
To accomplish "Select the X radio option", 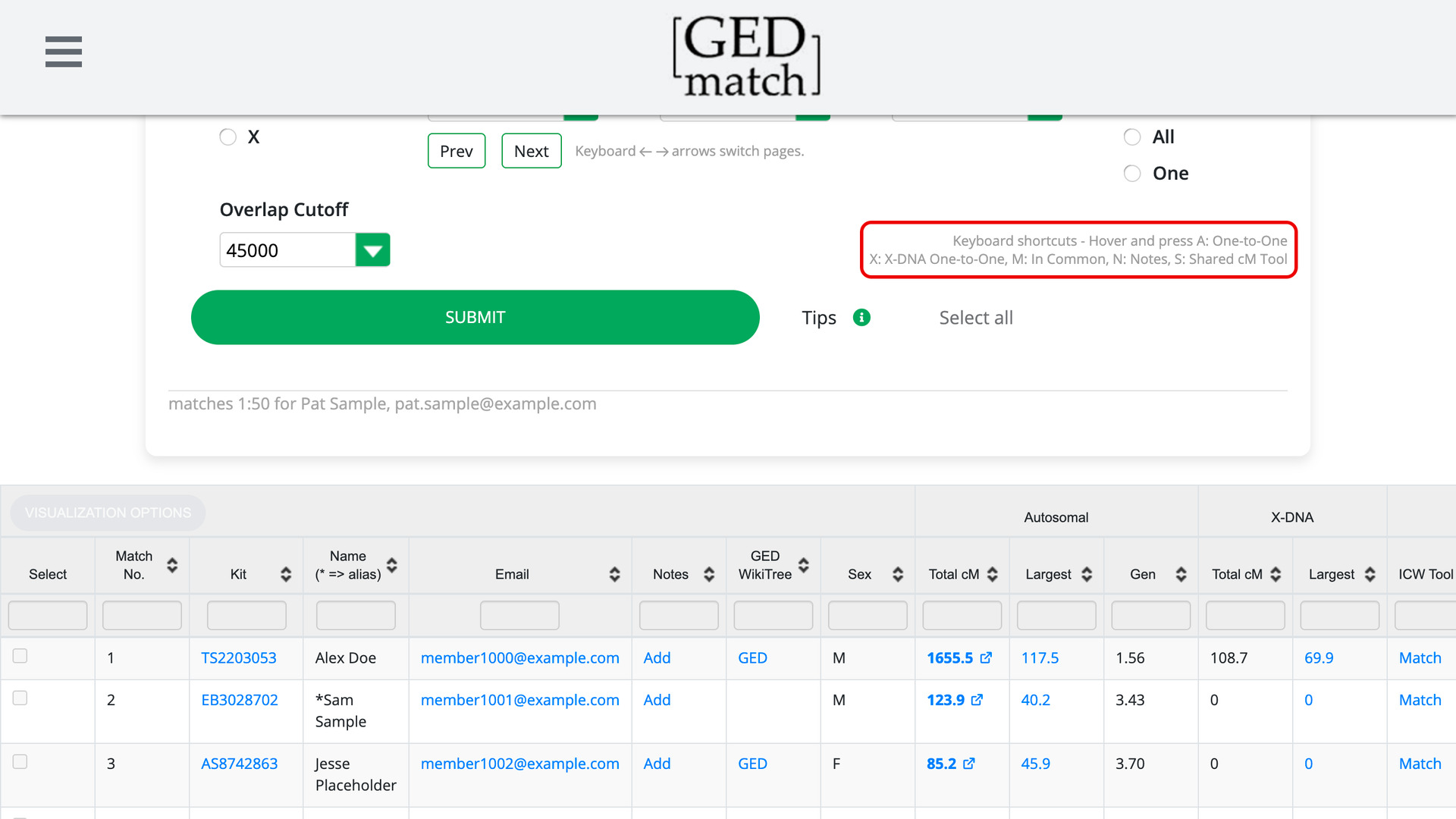I will pyautogui.click(x=227, y=137).
